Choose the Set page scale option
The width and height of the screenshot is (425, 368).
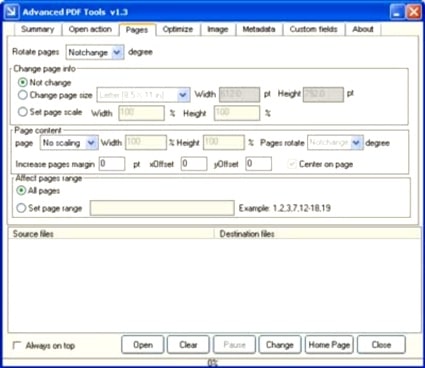click(x=22, y=112)
